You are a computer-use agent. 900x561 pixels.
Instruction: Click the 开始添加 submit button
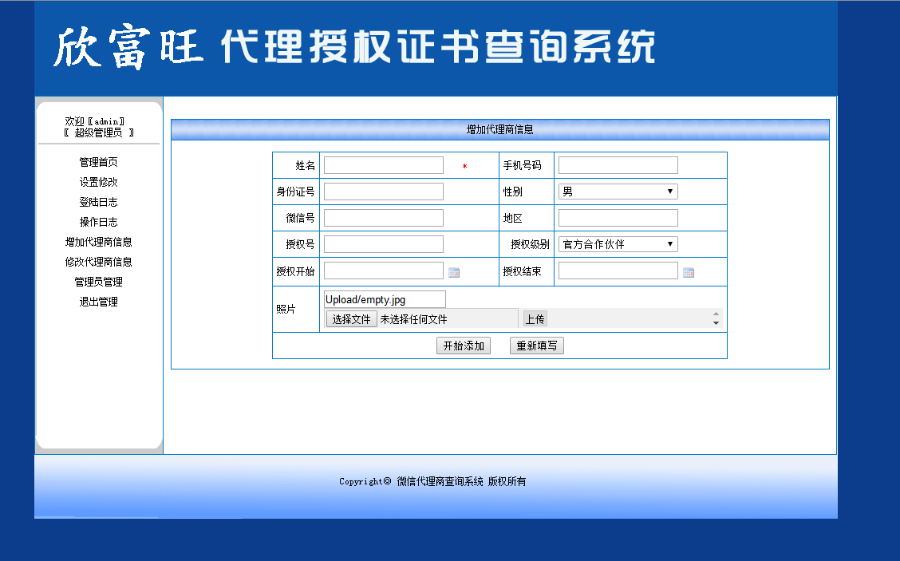point(463,346)
